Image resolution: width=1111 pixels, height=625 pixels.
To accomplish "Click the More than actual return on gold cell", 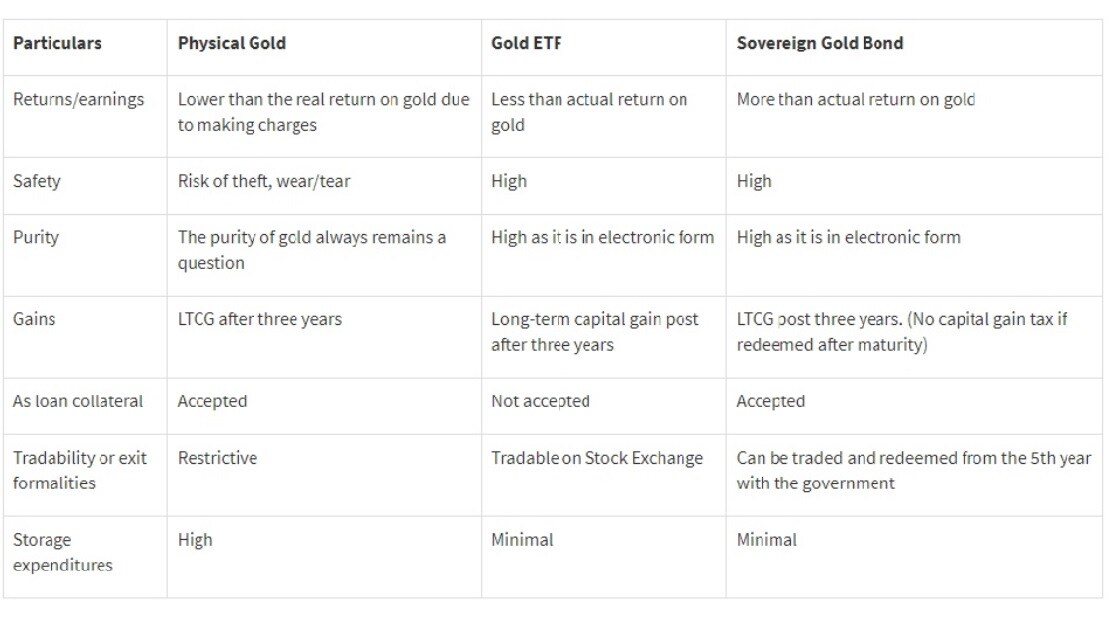I will (856, 100).
